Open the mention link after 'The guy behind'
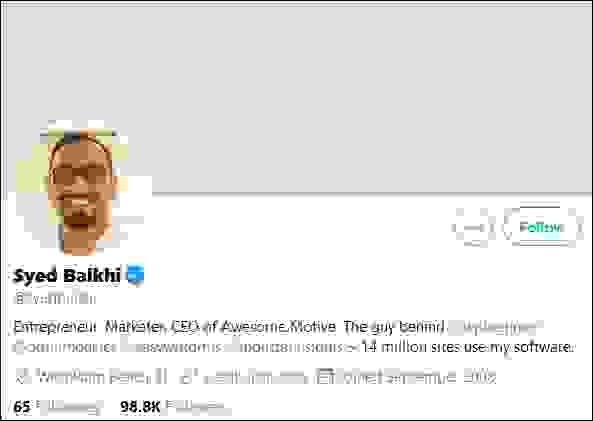Viewport: 593px width, 421px height. (x=495, y=327)
